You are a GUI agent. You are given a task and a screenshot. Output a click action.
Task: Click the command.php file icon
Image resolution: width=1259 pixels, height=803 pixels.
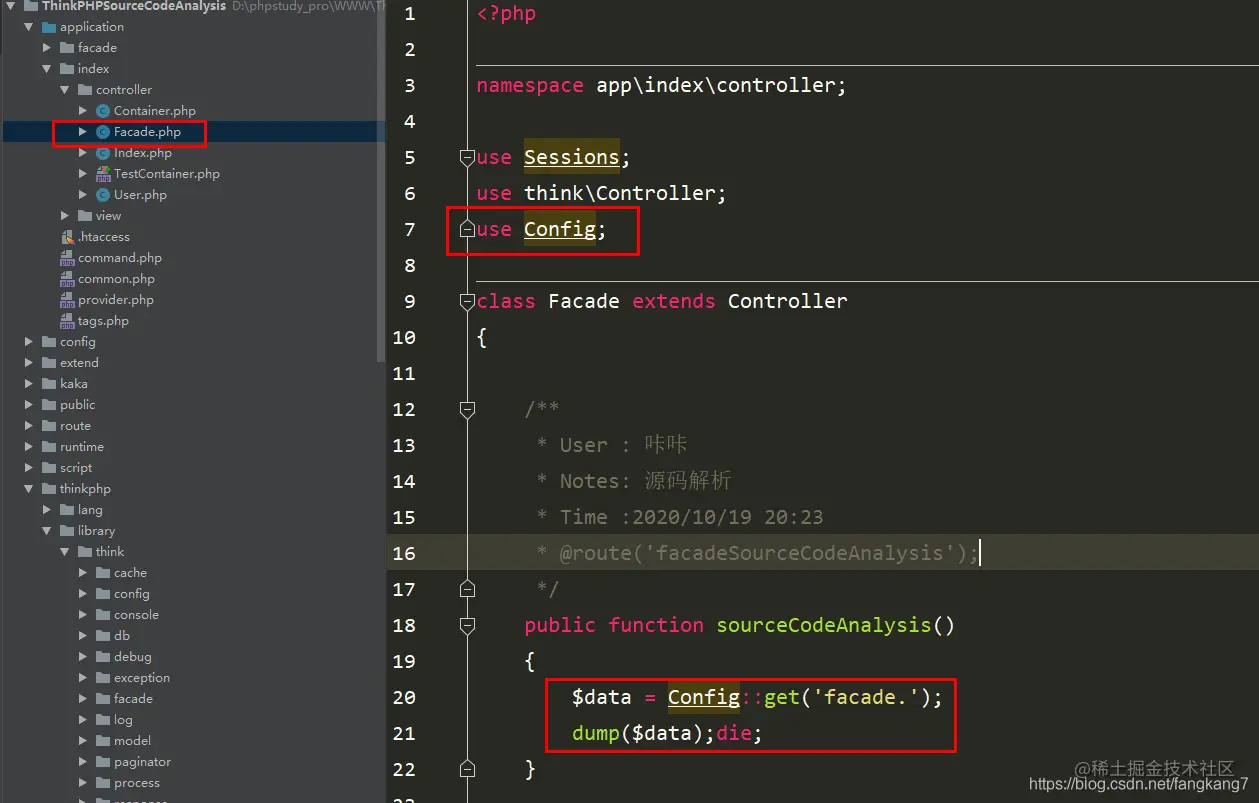pos(67,258)
